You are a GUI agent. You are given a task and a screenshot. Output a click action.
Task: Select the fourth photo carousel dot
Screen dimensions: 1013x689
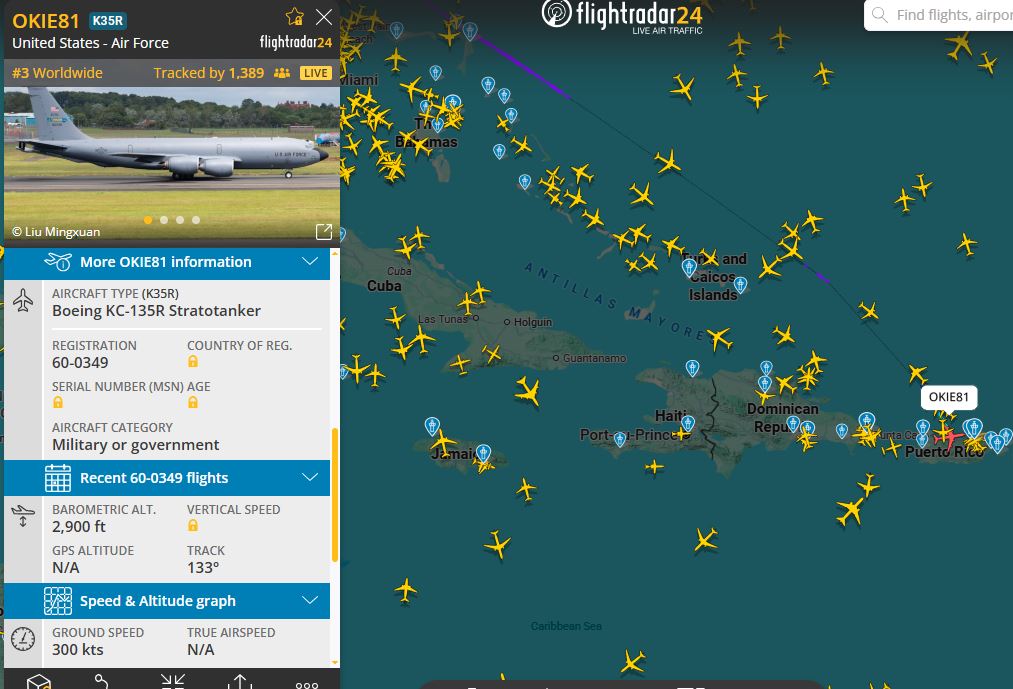196,220
